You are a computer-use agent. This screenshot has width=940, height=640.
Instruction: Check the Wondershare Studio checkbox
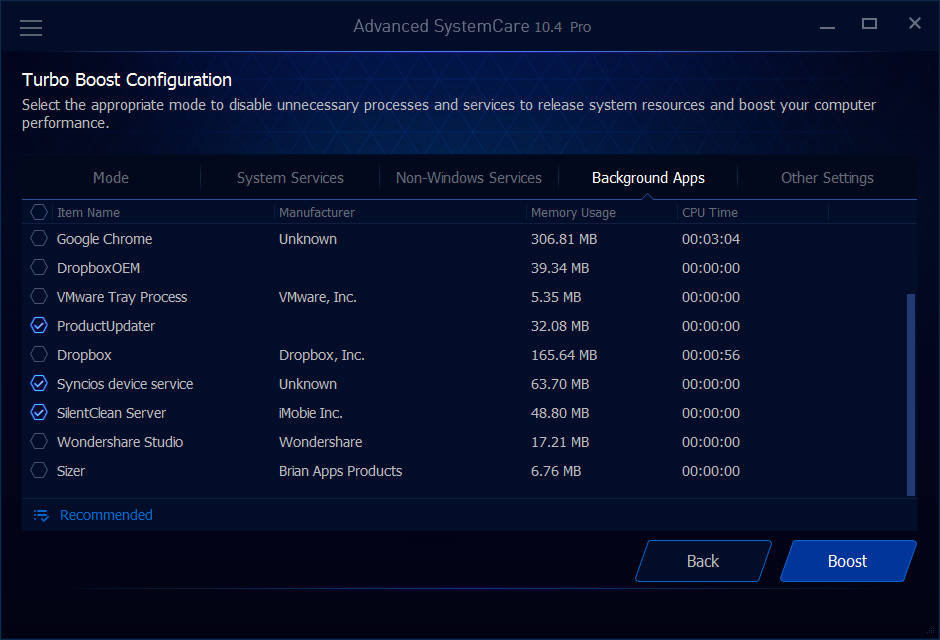[39, 442]
